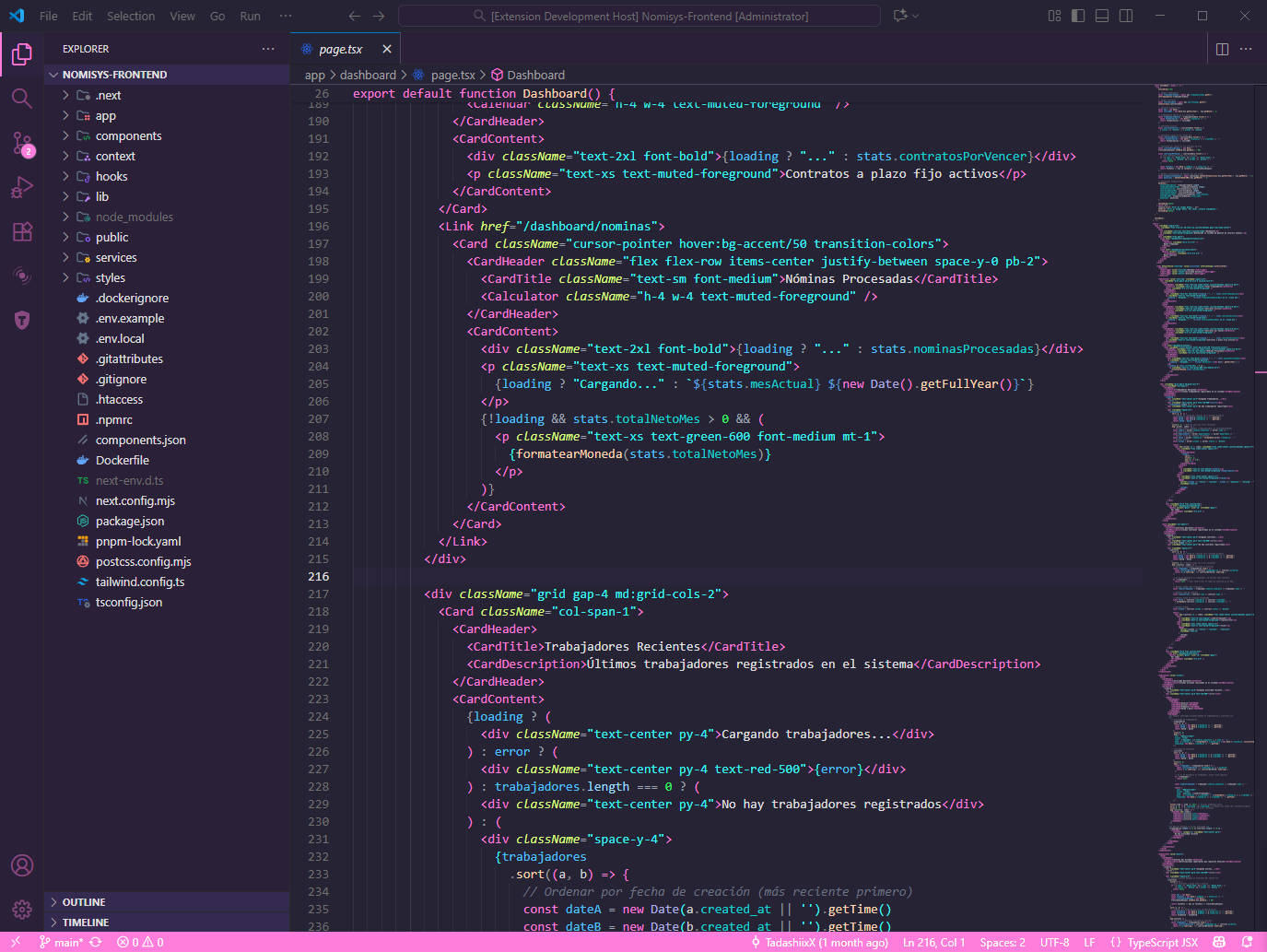The width and height of the screenshot is (1267, 952).
Task: Open the File menu
Action: [x=49, y=16]
